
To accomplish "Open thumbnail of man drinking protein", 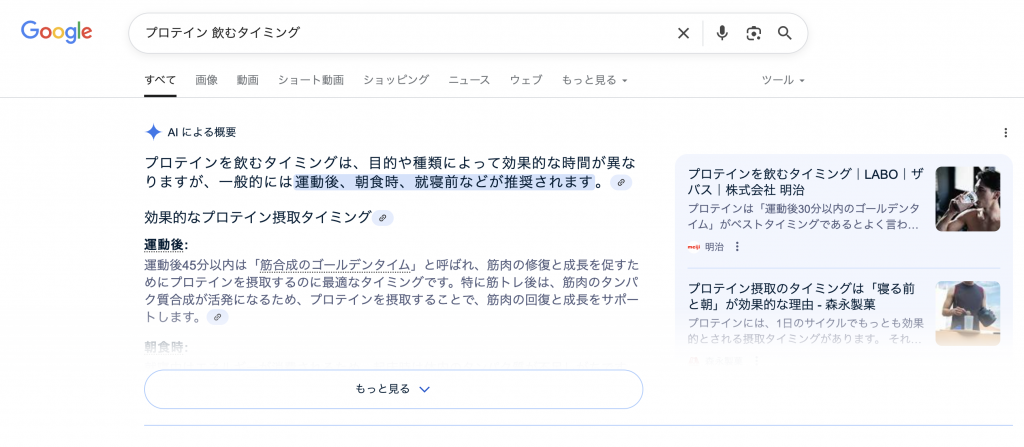I will pyautogui.click(x=967, y=199).
